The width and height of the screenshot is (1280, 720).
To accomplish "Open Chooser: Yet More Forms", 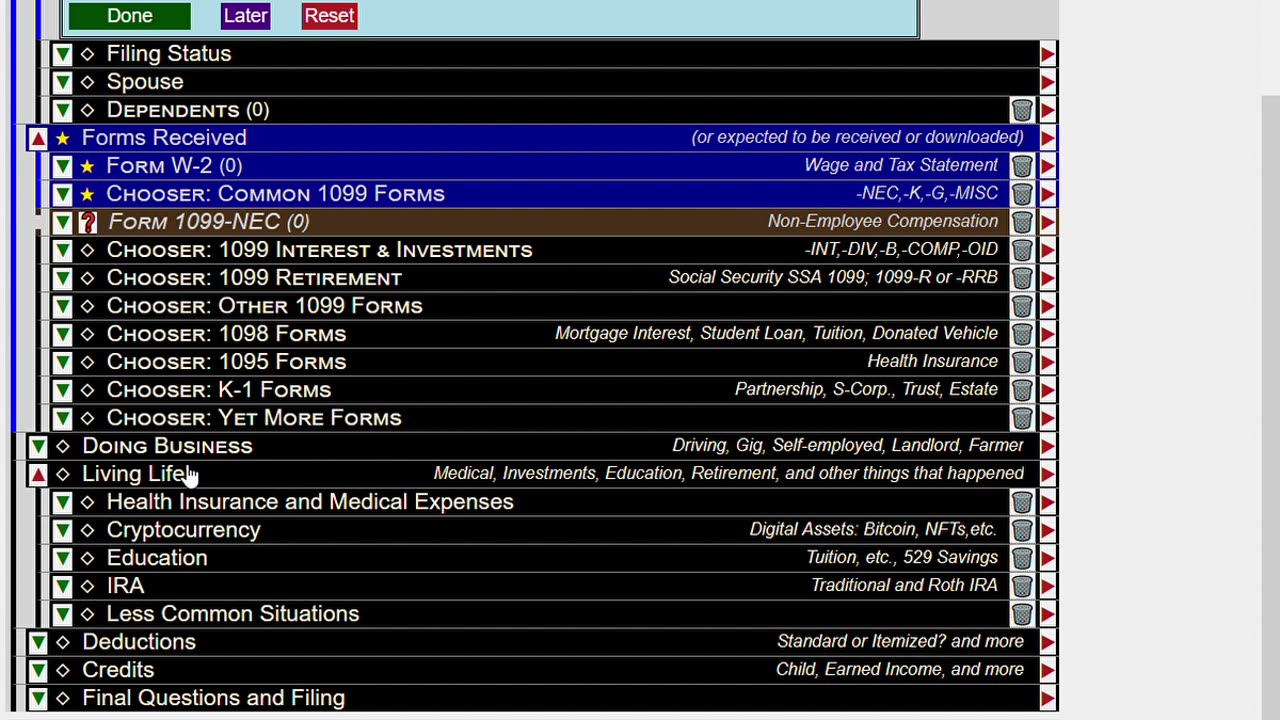I will tap(254, 418).
